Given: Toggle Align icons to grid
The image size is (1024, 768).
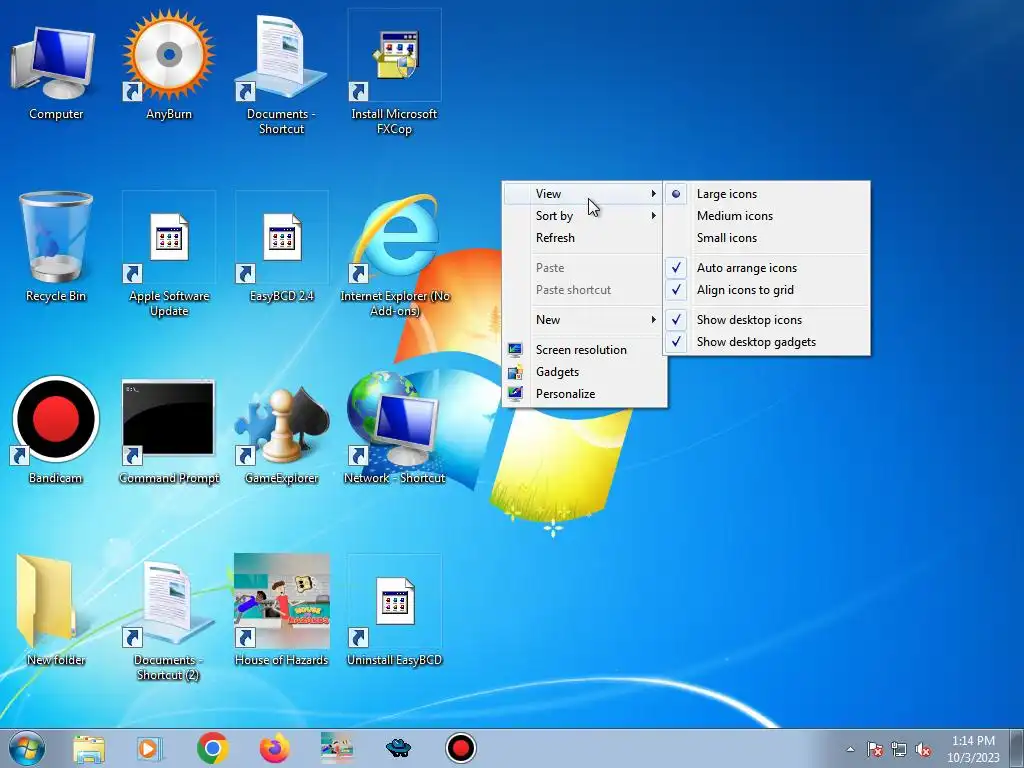Looking at the screenshot, I should [767, 290].
